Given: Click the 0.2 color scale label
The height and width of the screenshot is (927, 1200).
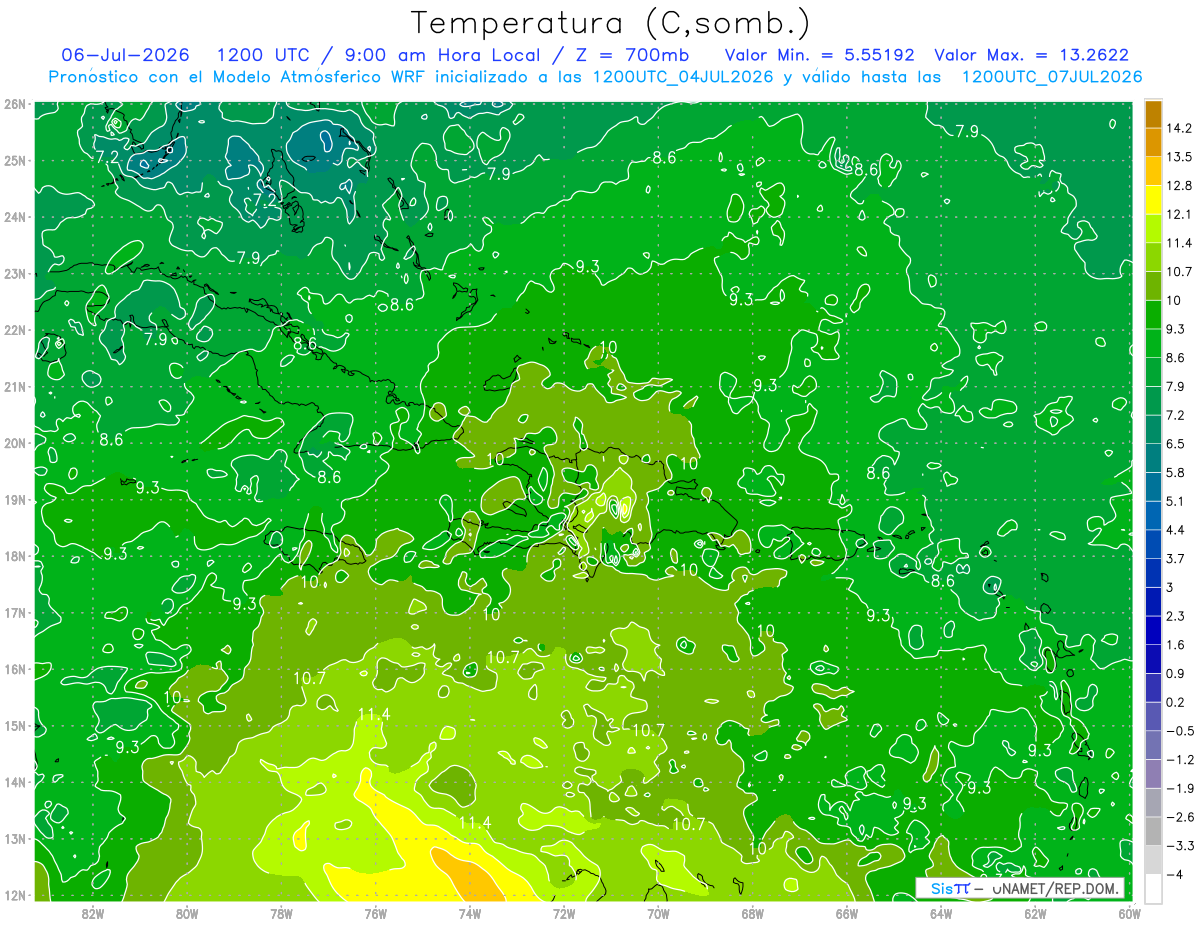Looking at the screenshot, I should (x=1176, y=702).
